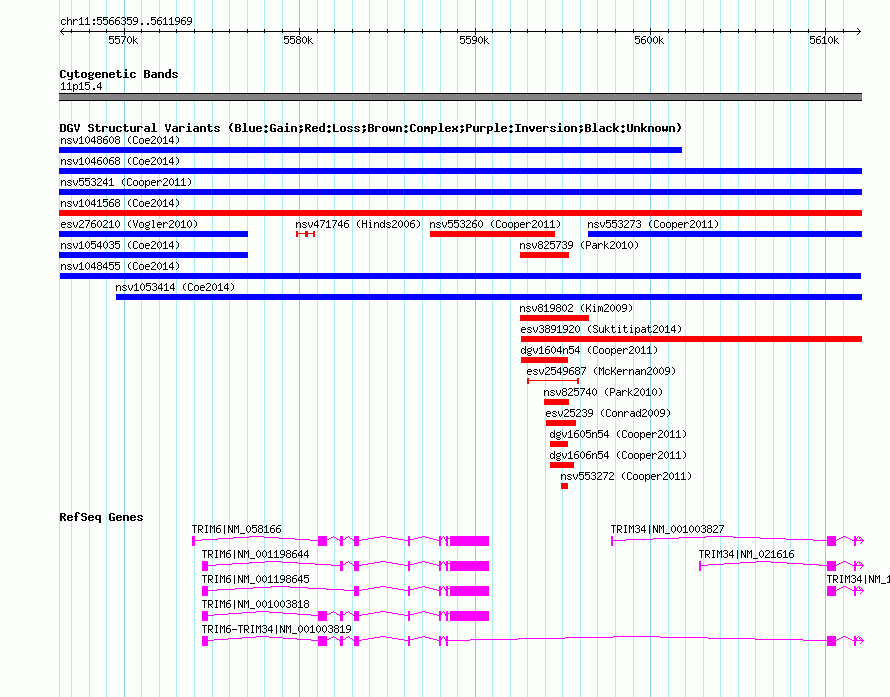
Task: Select the blue bar under nsv1054035
Action: (x=153, y=255)
